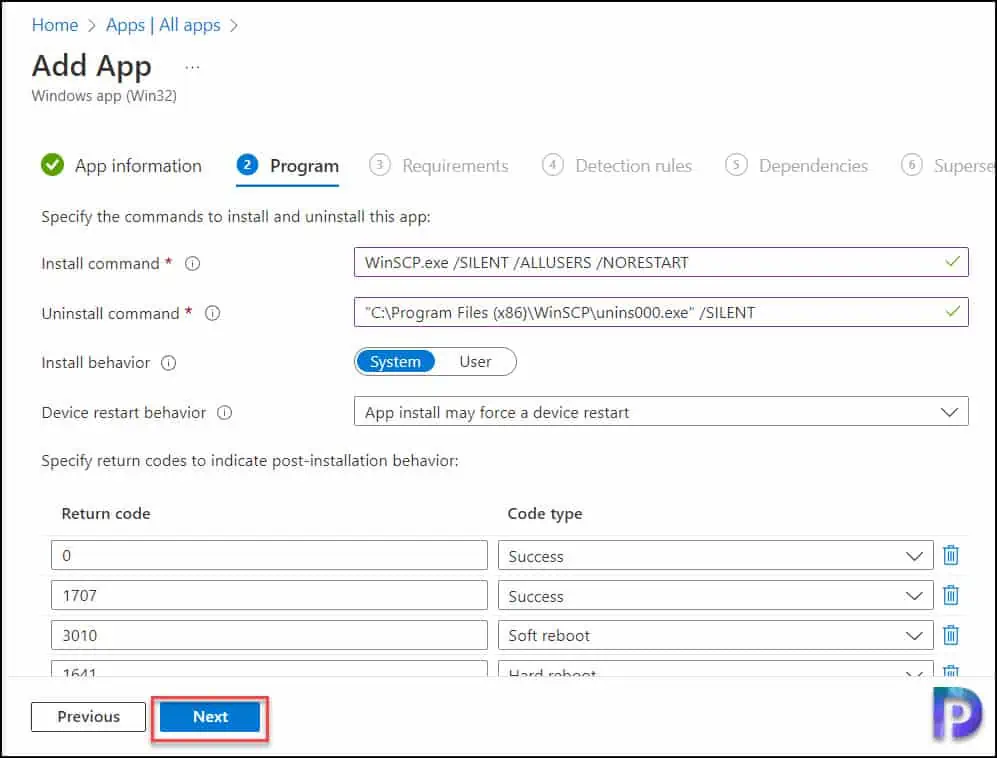Delete the return code 1707 row

pyautogui.click(x=951, y=595)
